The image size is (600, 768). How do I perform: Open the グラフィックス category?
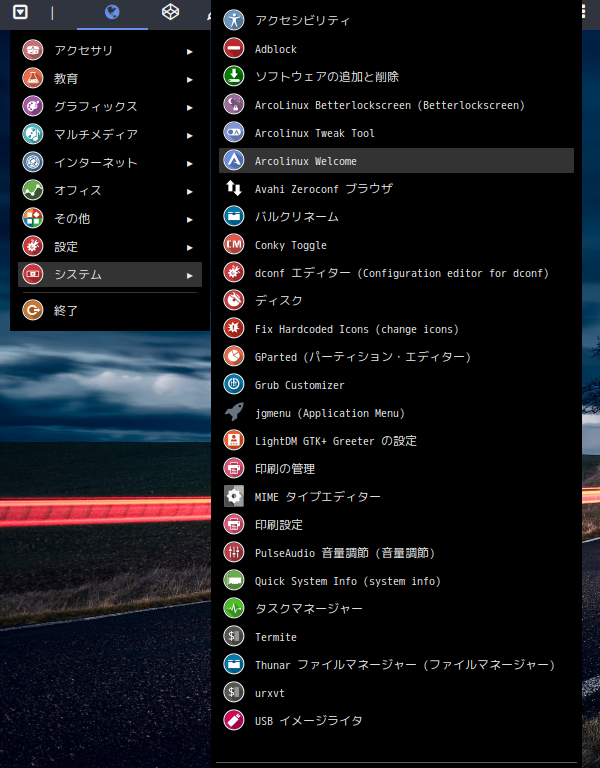click(110, 106)
